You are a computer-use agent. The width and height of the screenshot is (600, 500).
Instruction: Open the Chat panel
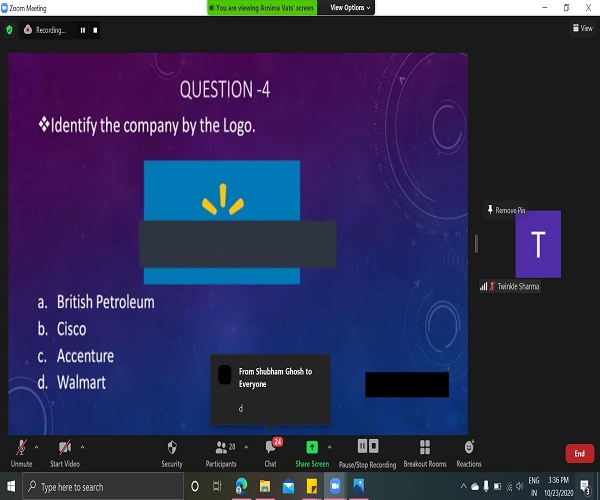pos(271,454)
